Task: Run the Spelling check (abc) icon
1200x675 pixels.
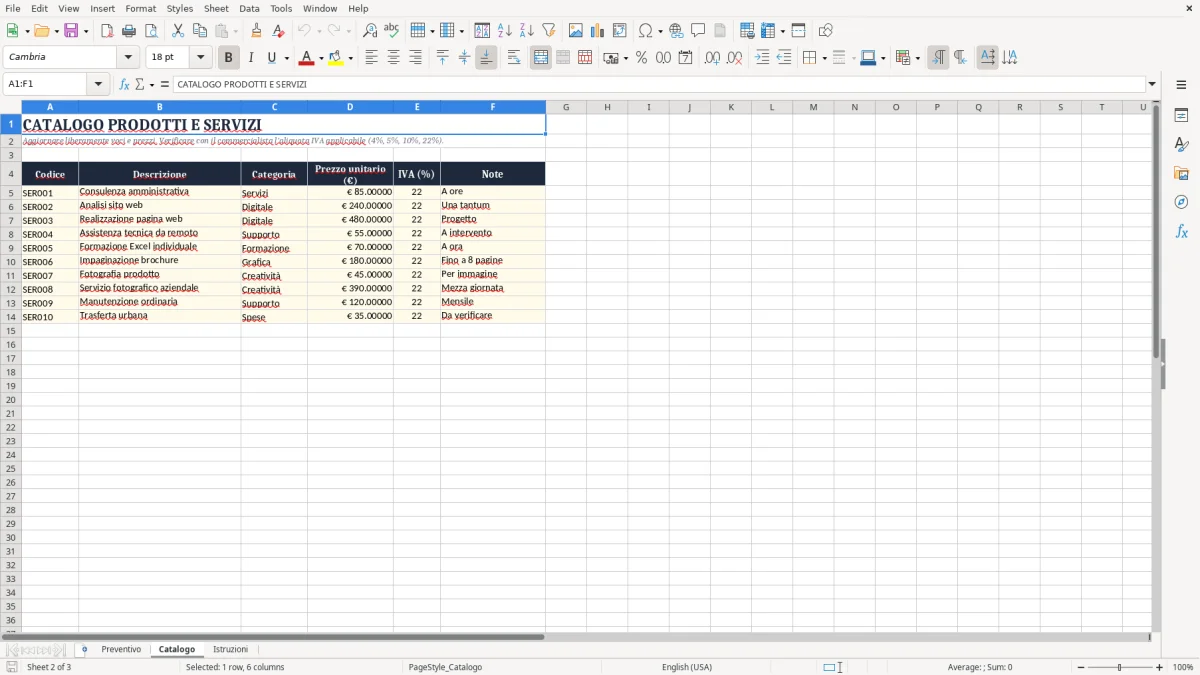Action: [391, 31]
